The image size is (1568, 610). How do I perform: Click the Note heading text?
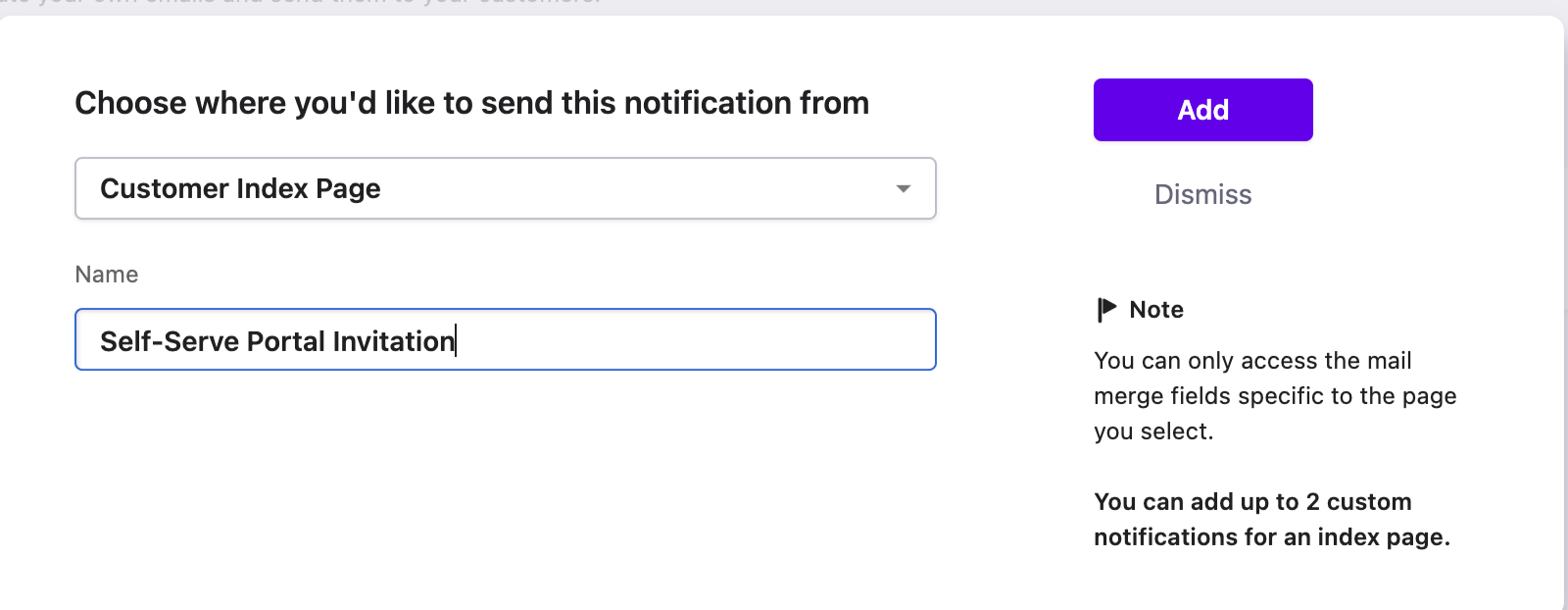[1156, 310]
